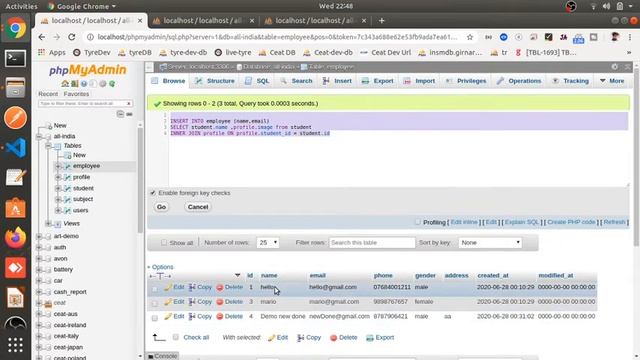The height and width of the screenshot is (360, 640).
Task: Expand the student table node
Action: click(58, 188)
